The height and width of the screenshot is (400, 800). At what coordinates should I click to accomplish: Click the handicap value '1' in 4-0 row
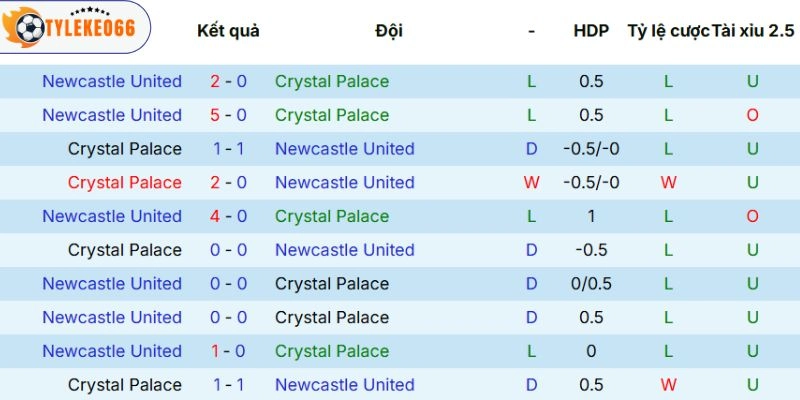click(591, 216)
